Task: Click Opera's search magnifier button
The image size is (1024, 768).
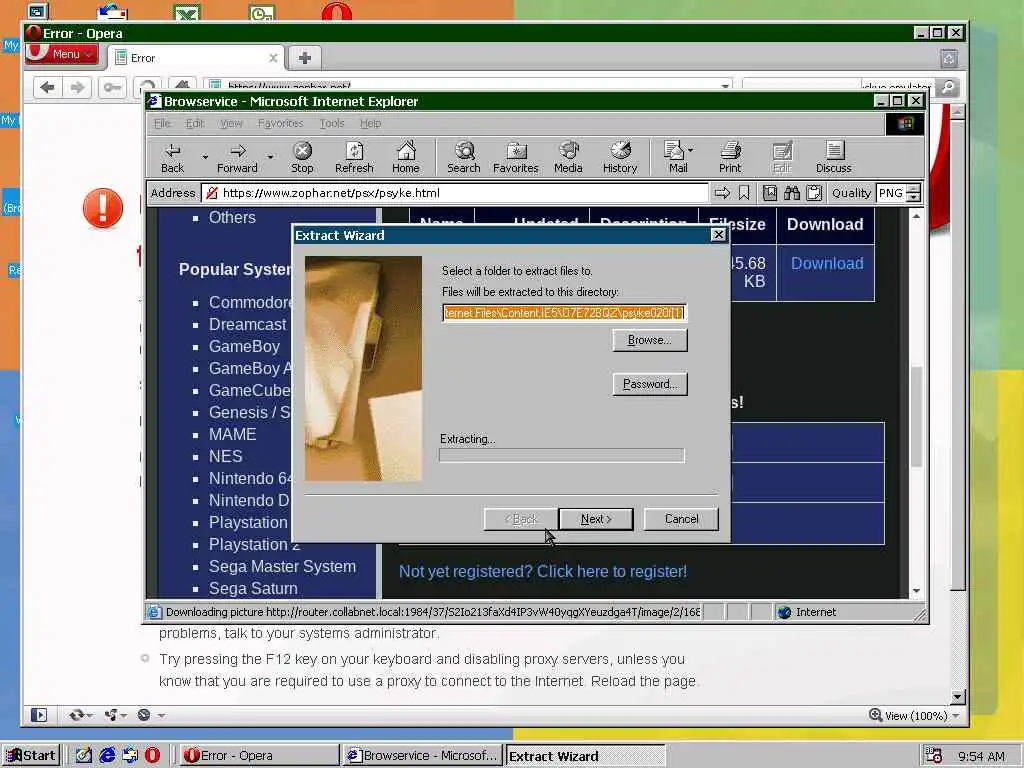Action: [948, 86]
